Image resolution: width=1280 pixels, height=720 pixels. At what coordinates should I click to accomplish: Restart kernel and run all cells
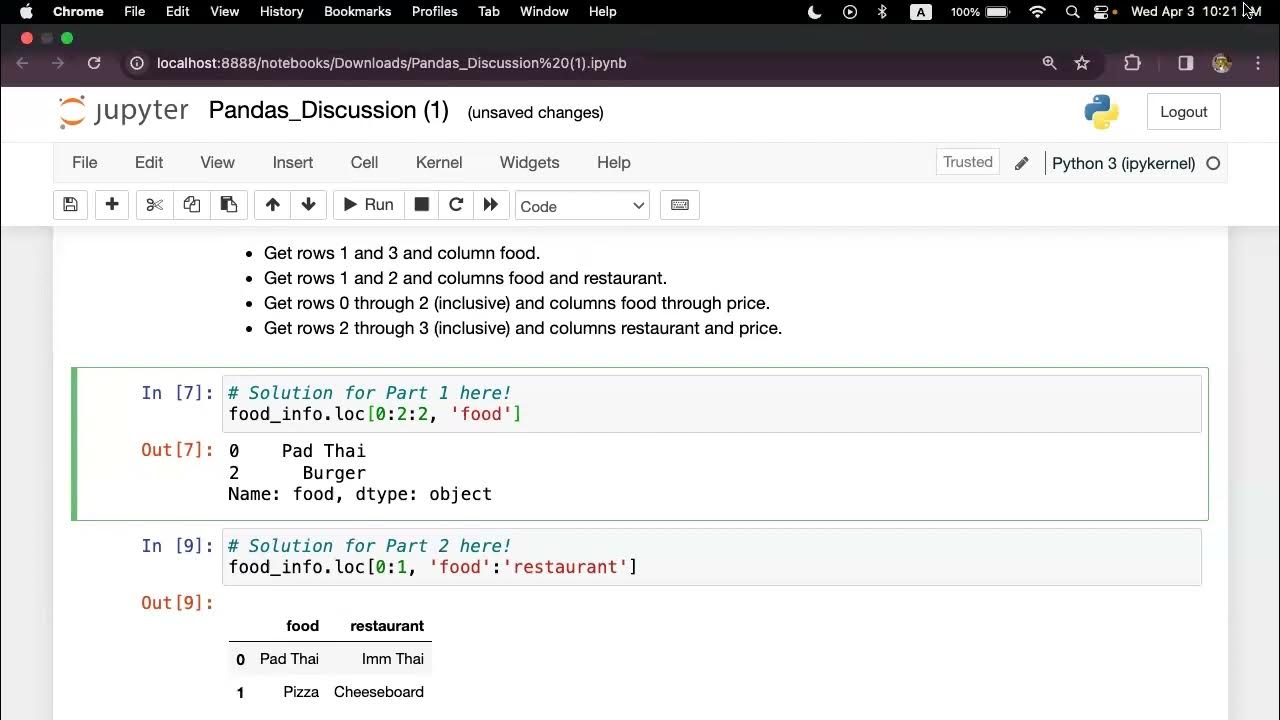pyautogui.click(x=491, y=205)
